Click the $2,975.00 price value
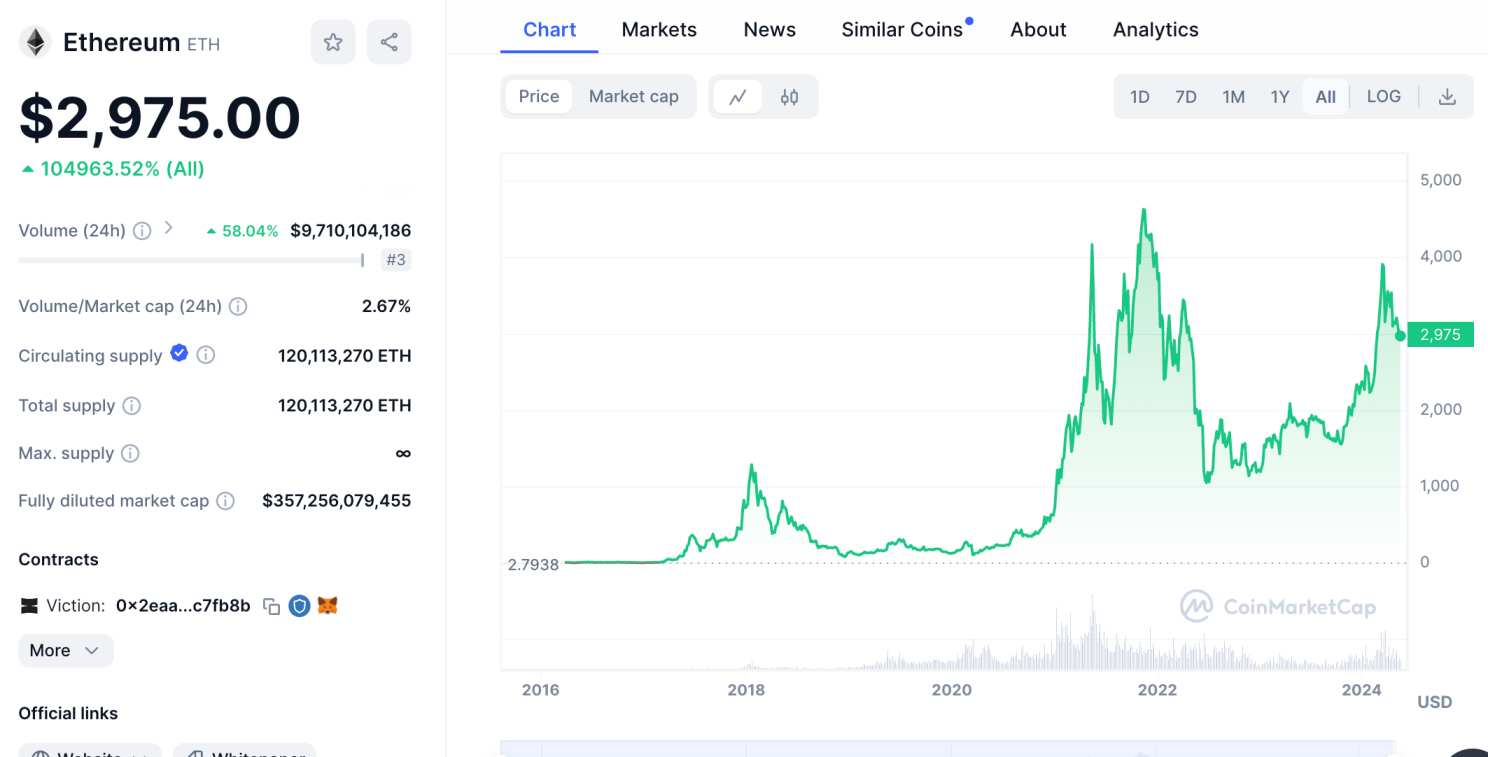This screenshot has width=1488, height=757. (160, 117)
